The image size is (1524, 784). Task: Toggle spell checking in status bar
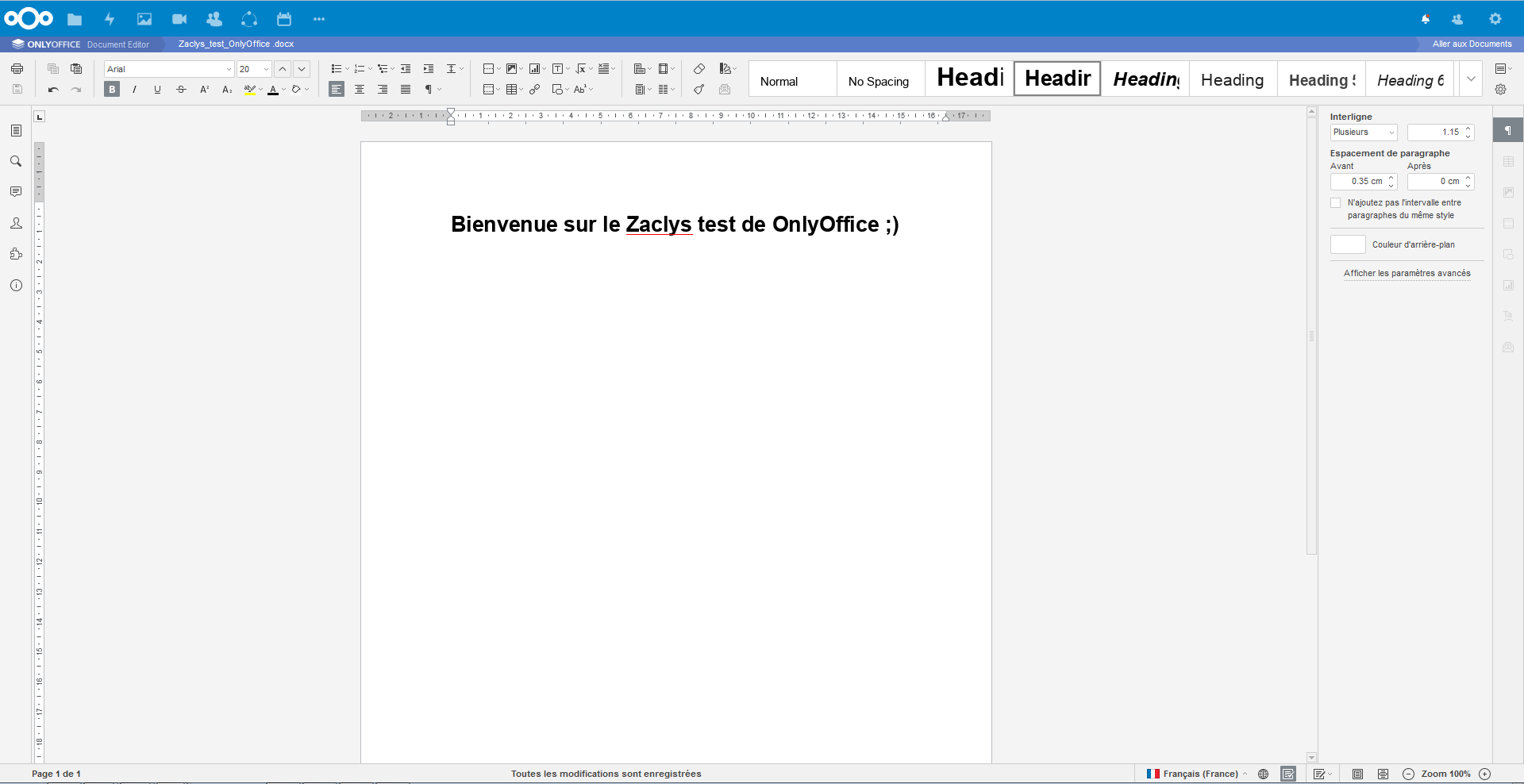pos(1287,774)
